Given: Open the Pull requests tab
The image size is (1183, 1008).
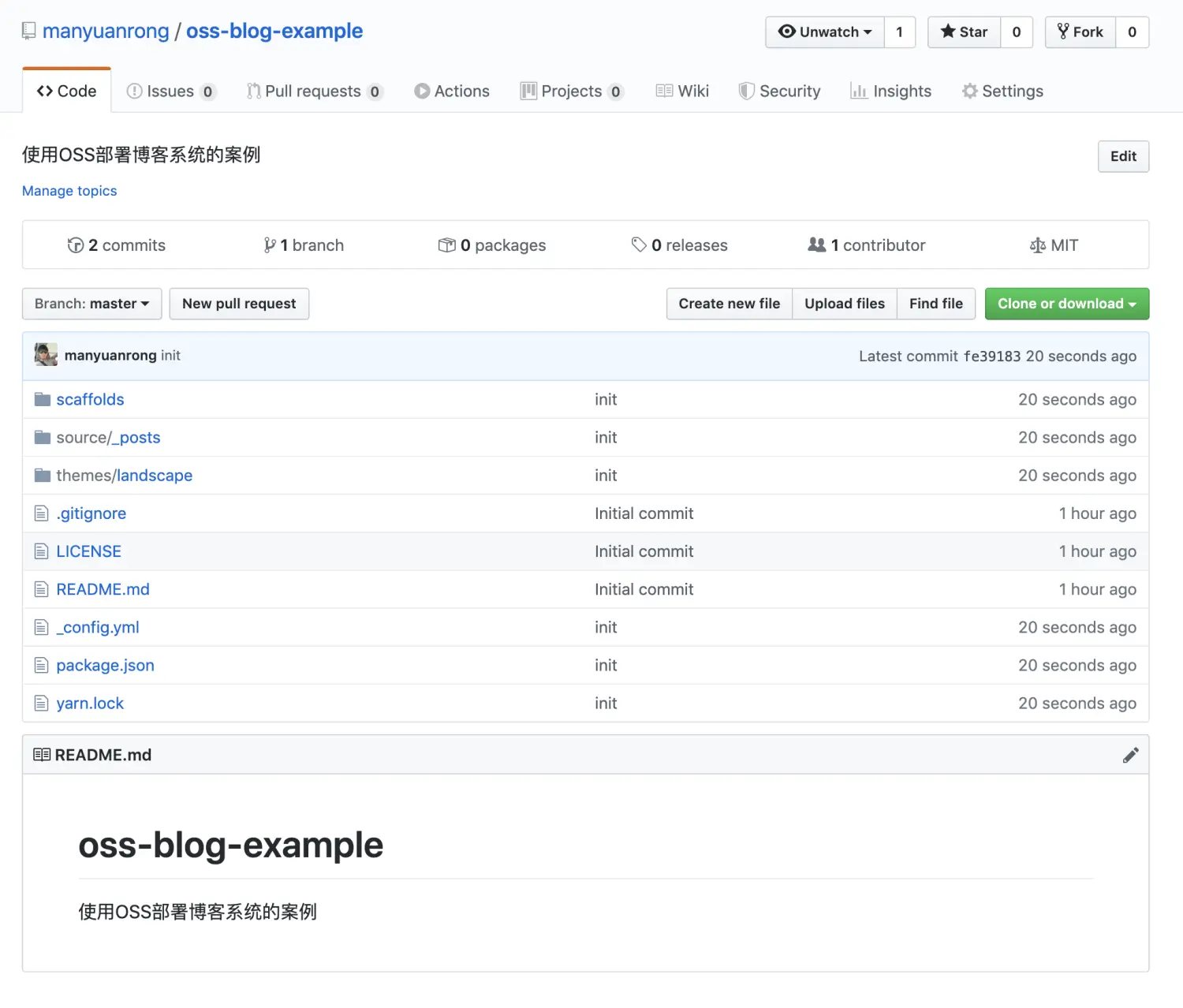Looking at the screenshot, I should (315, 91).
